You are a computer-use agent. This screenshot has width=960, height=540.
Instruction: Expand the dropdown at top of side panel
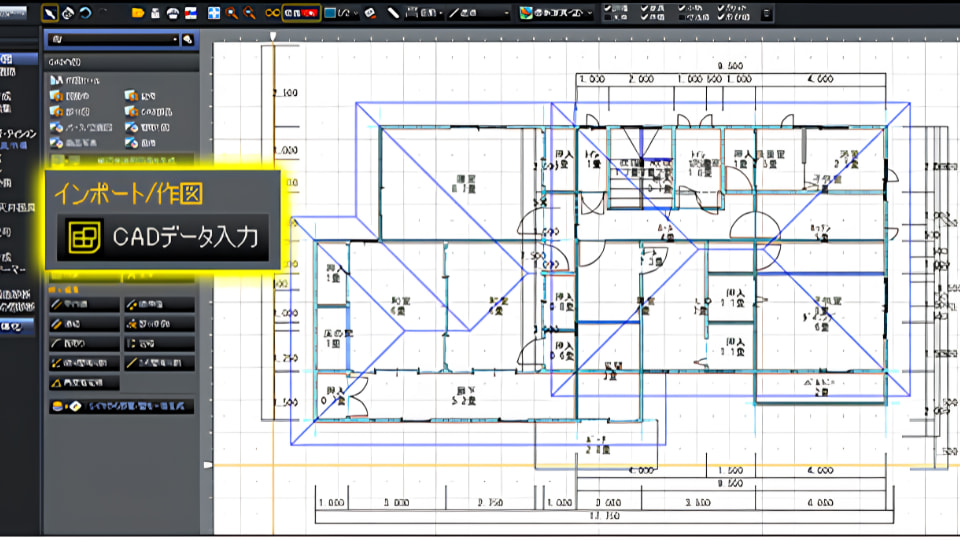(x=113, y=40)
